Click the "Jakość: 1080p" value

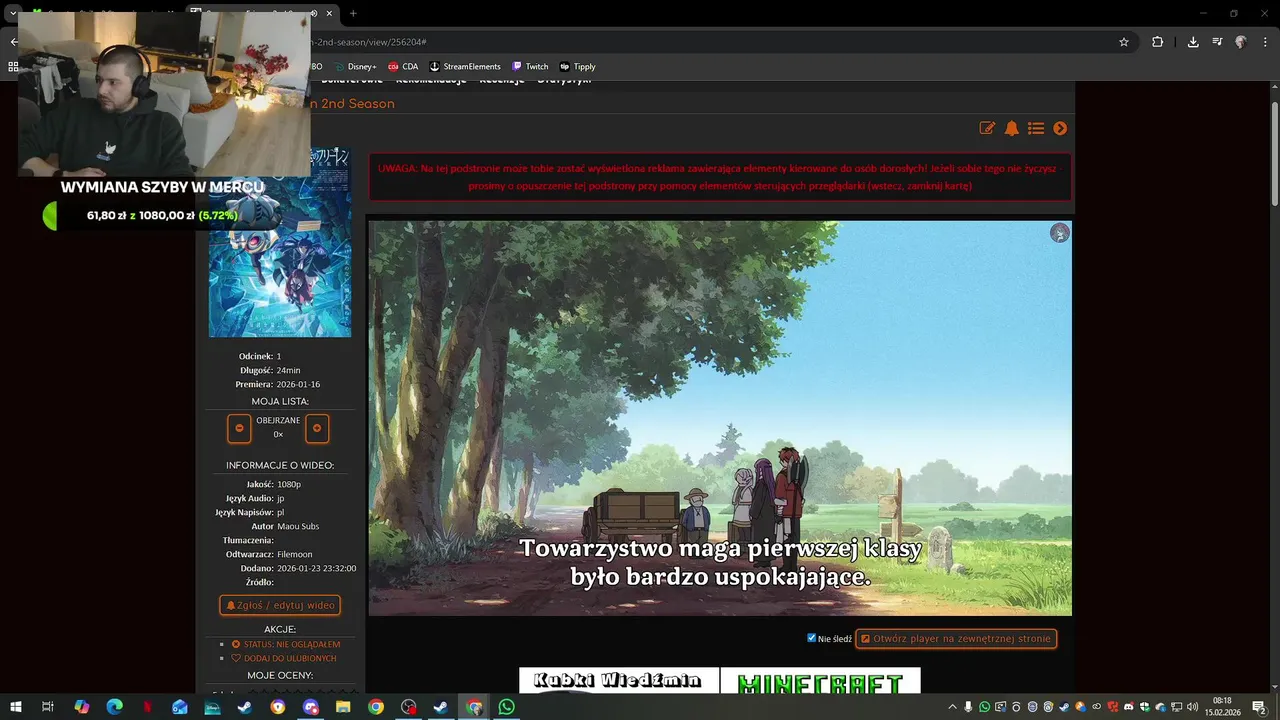tap(289, 484)
